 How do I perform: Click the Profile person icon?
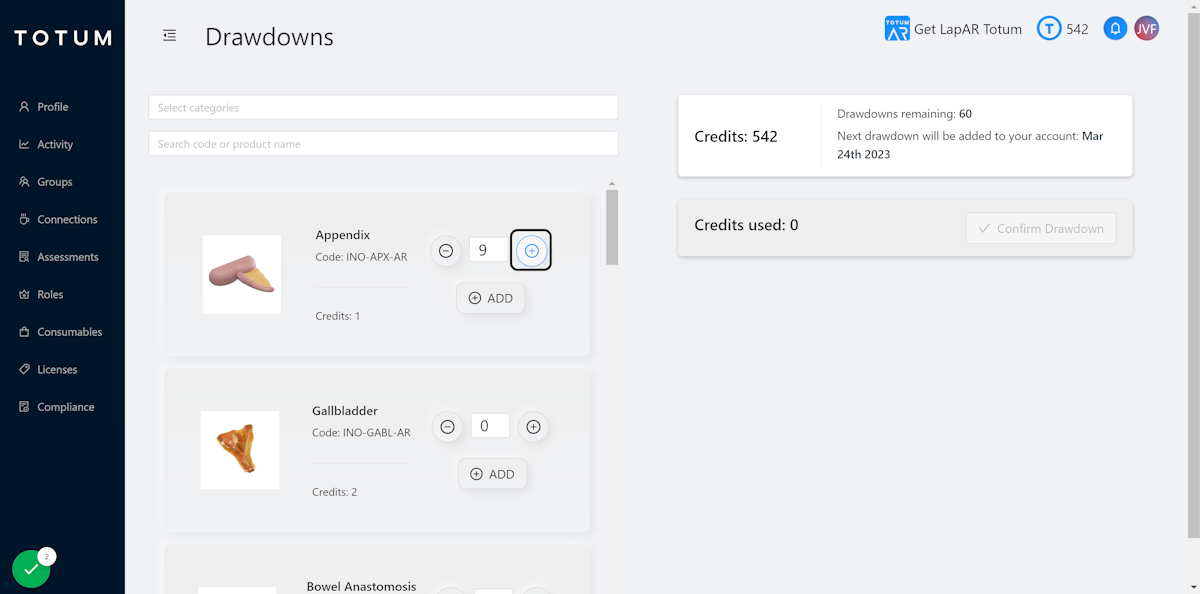click(24, 107)
